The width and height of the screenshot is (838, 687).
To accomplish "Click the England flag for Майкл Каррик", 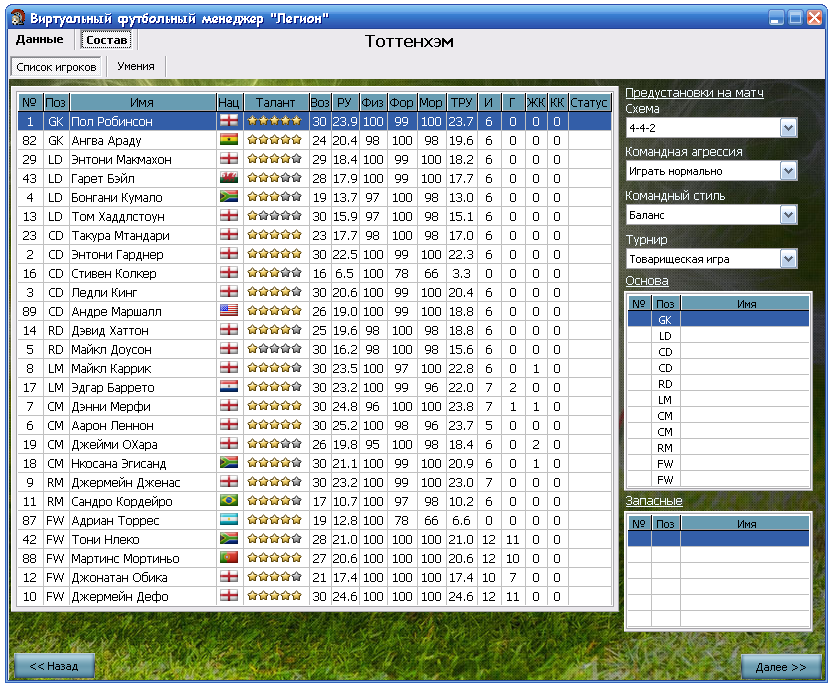I will tap(229, 368).
